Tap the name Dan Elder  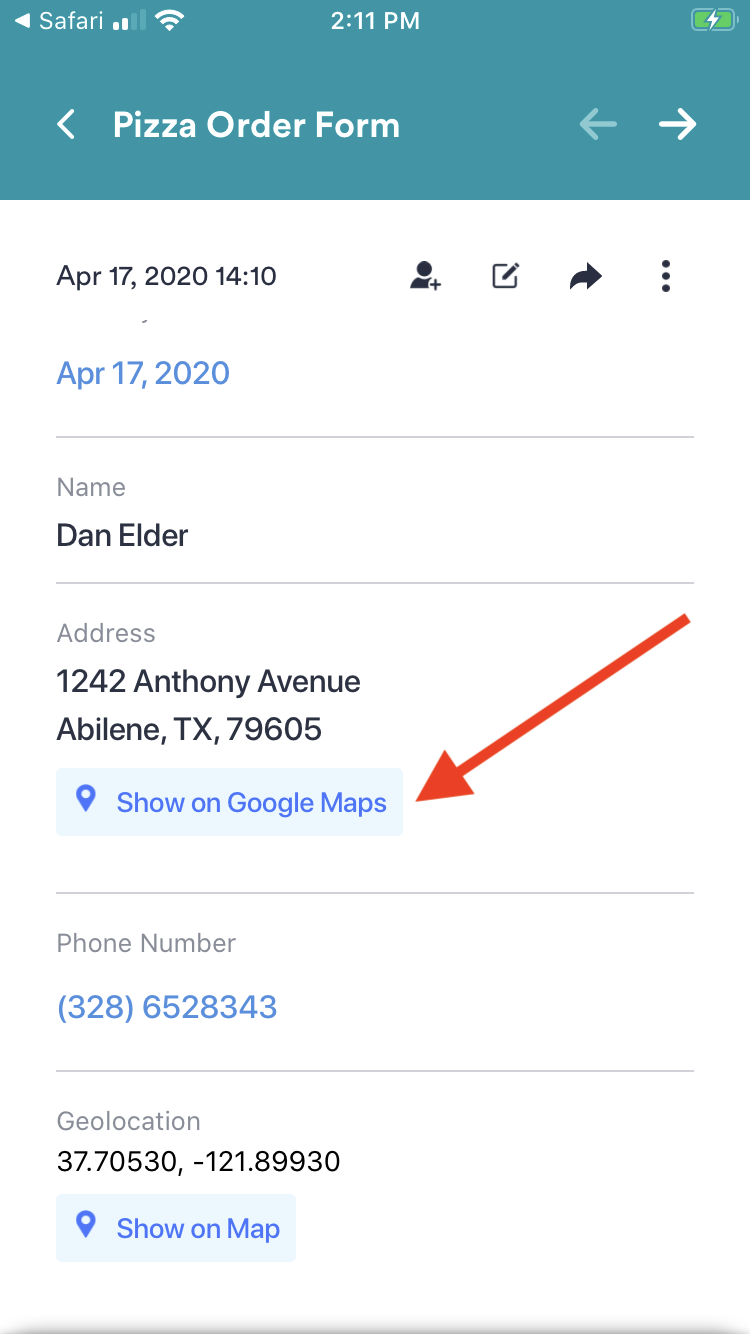[122, 536]
